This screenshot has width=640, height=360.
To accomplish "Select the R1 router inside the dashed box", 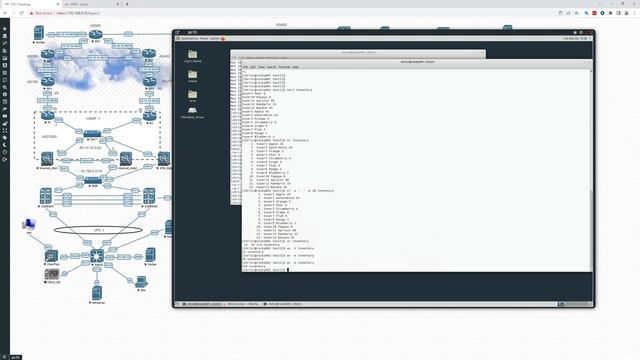I will click(48, 116).
